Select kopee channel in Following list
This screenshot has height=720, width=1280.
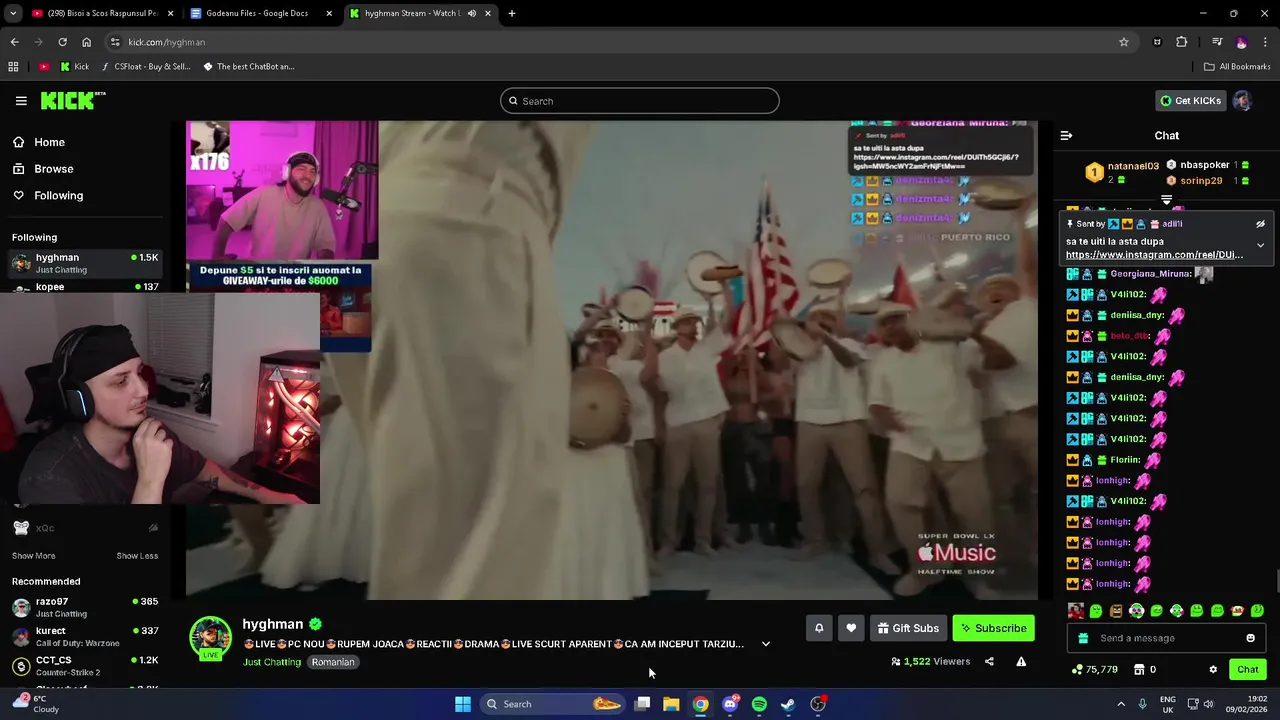(x=85, y=287)
